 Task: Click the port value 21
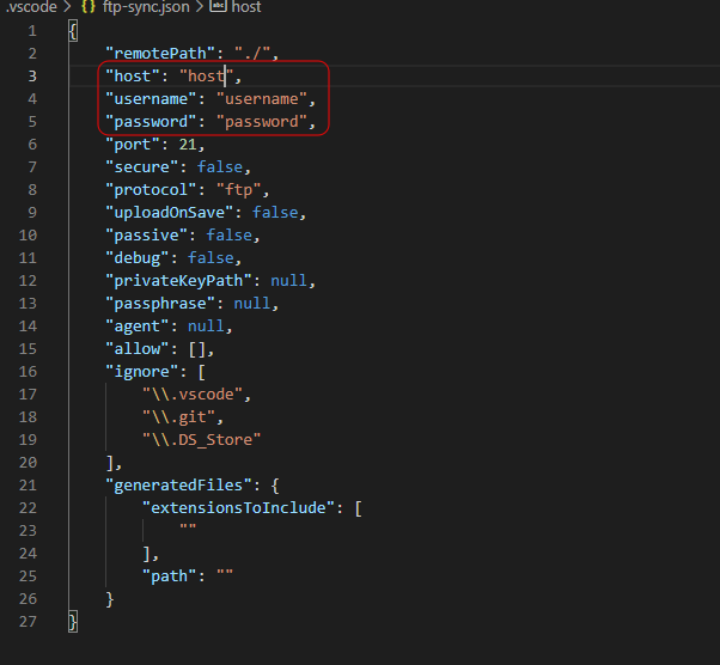[x=188, y=144]
